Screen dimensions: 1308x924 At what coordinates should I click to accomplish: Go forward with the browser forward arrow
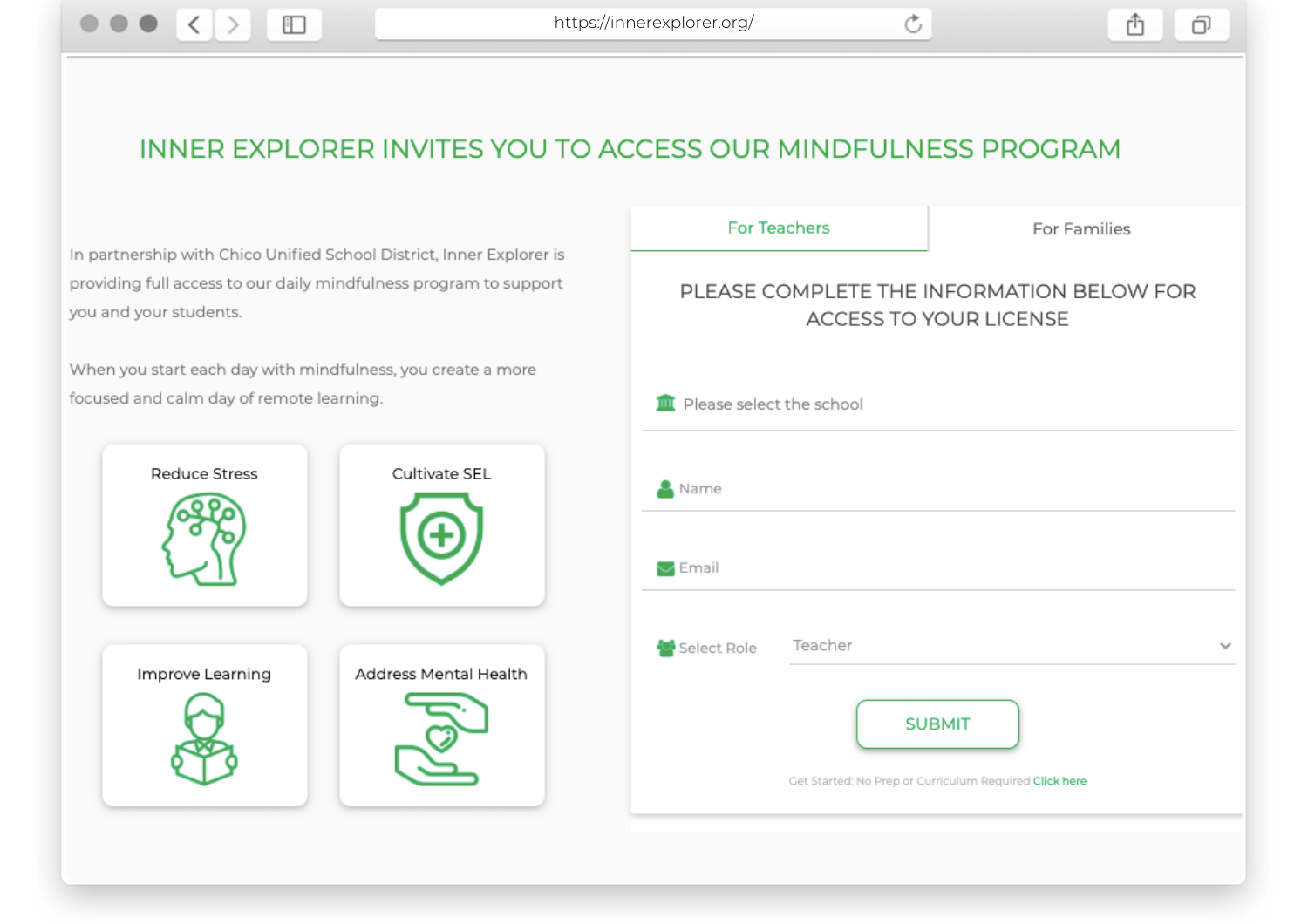(x=233, y=24)
